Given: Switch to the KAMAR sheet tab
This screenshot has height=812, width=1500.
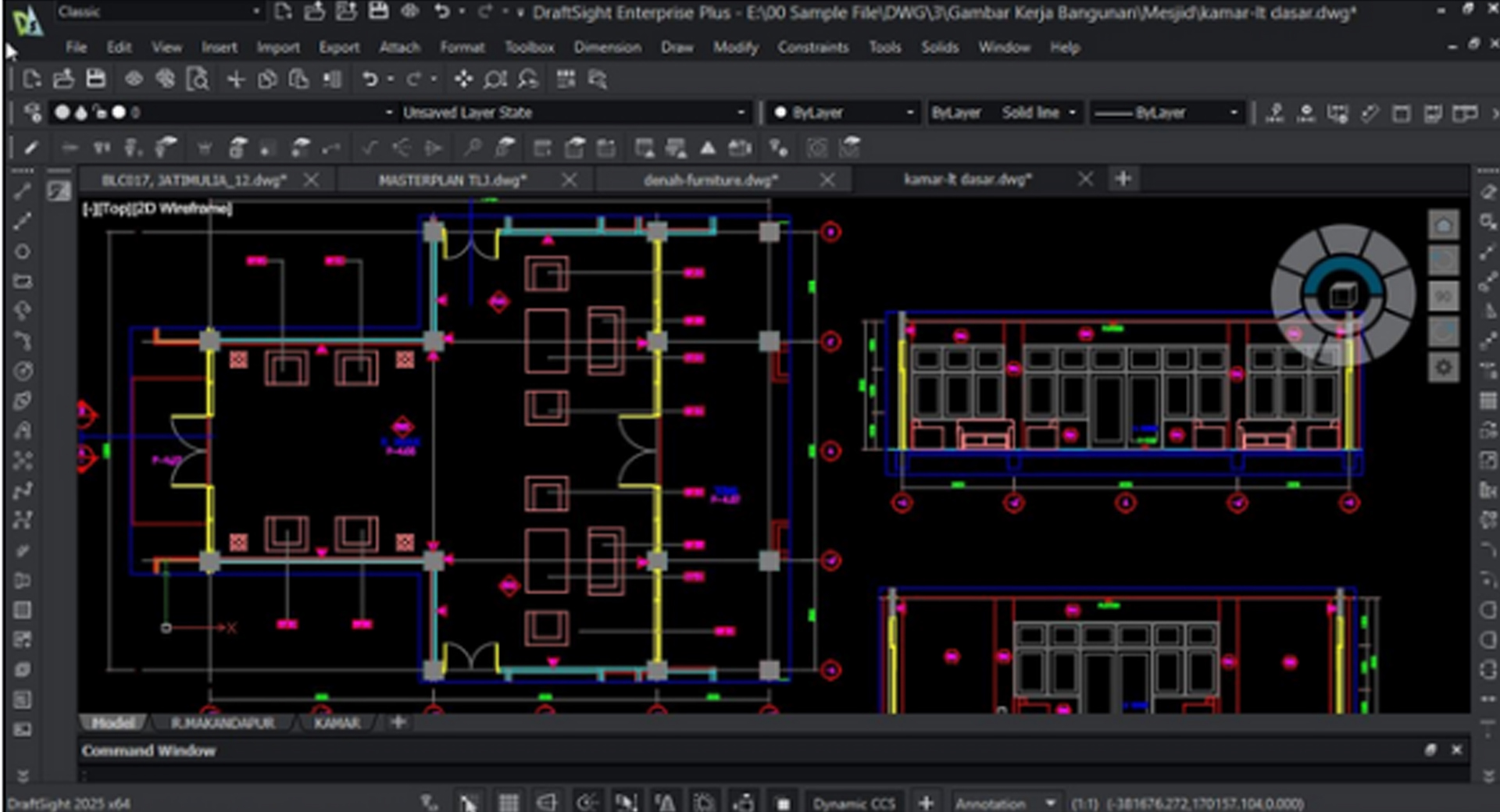Looking at the screenshot, I should pos(337,723).
